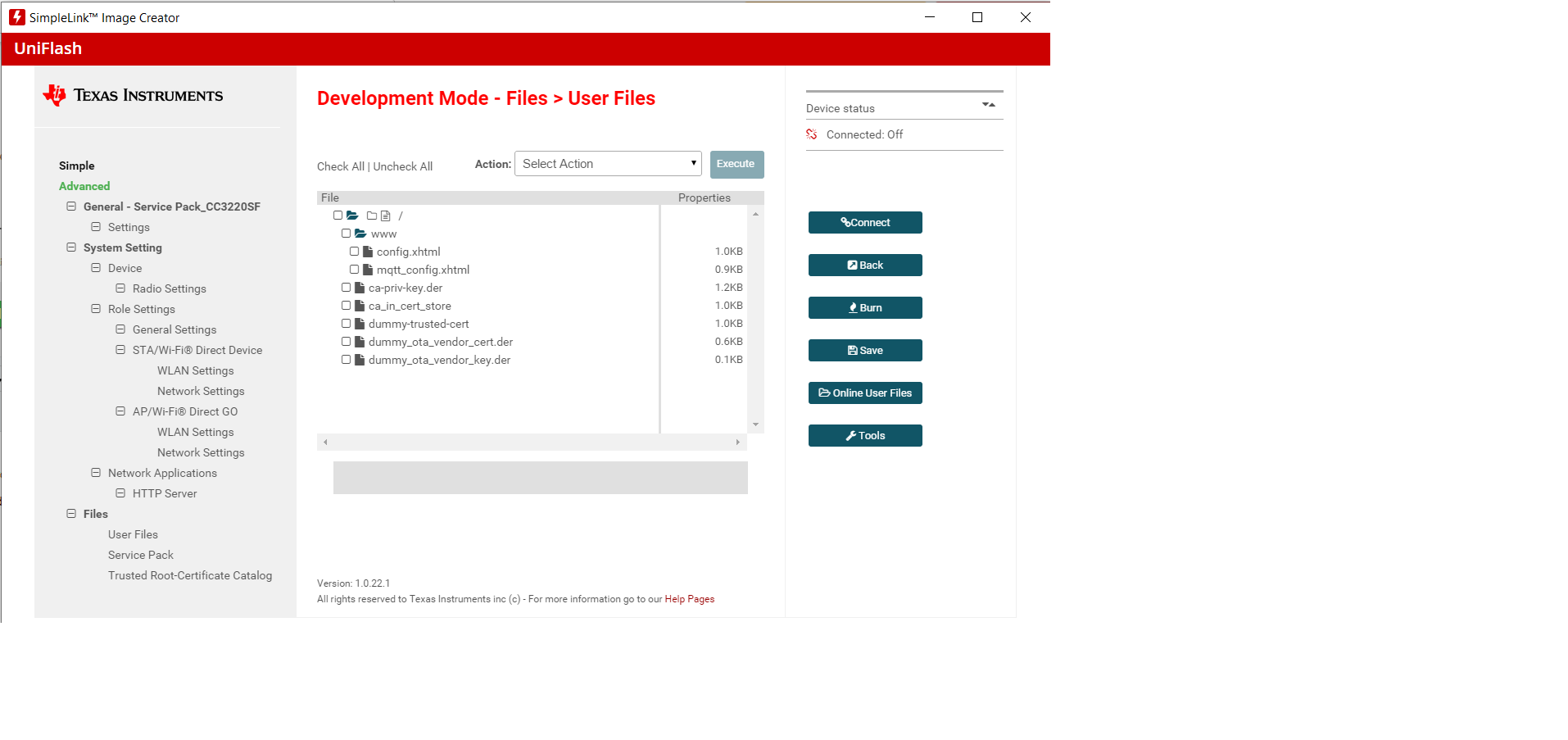Screen dimensions: 1568x740
Task: Click Check All link
Action: [341, 166]
